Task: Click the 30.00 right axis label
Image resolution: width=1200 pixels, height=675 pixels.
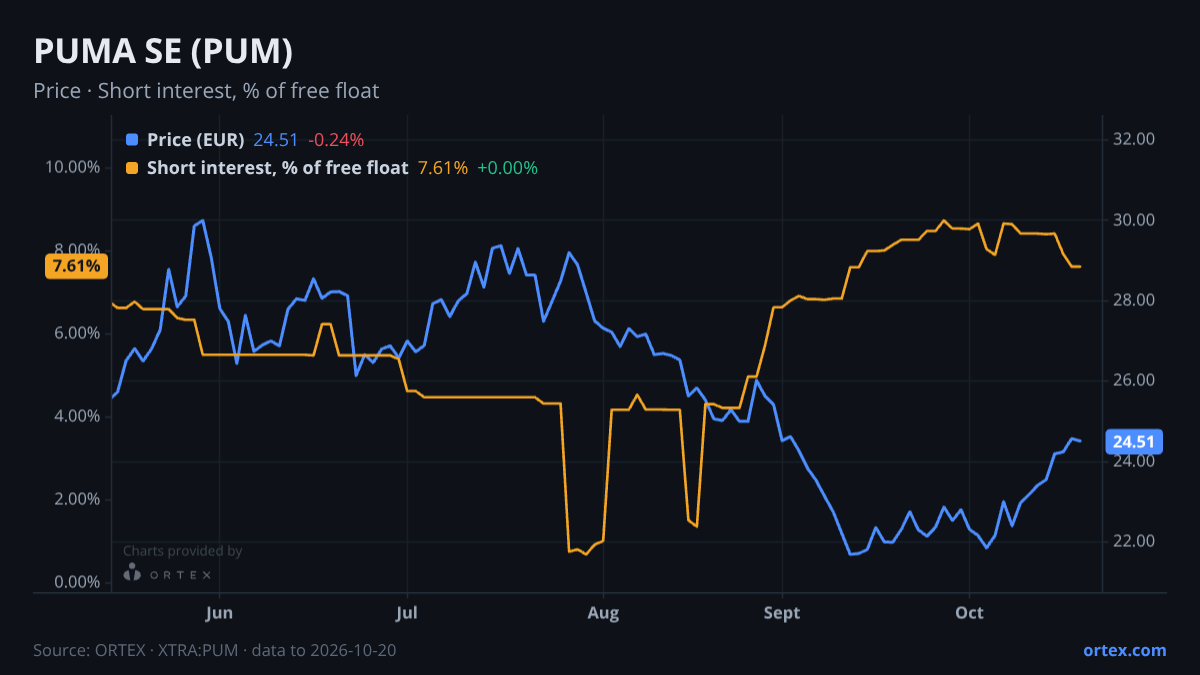Action: [1135, 220]
